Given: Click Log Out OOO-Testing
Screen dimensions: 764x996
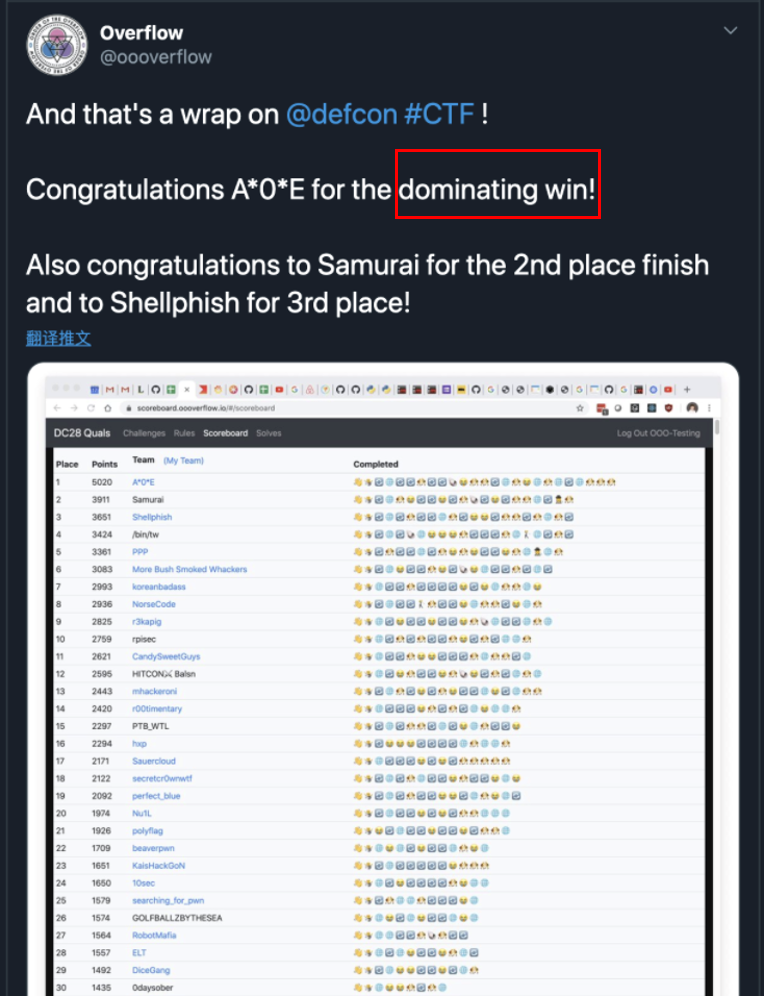Looking at the screenshot, I should pyautogui.click(x=658, y=433).
